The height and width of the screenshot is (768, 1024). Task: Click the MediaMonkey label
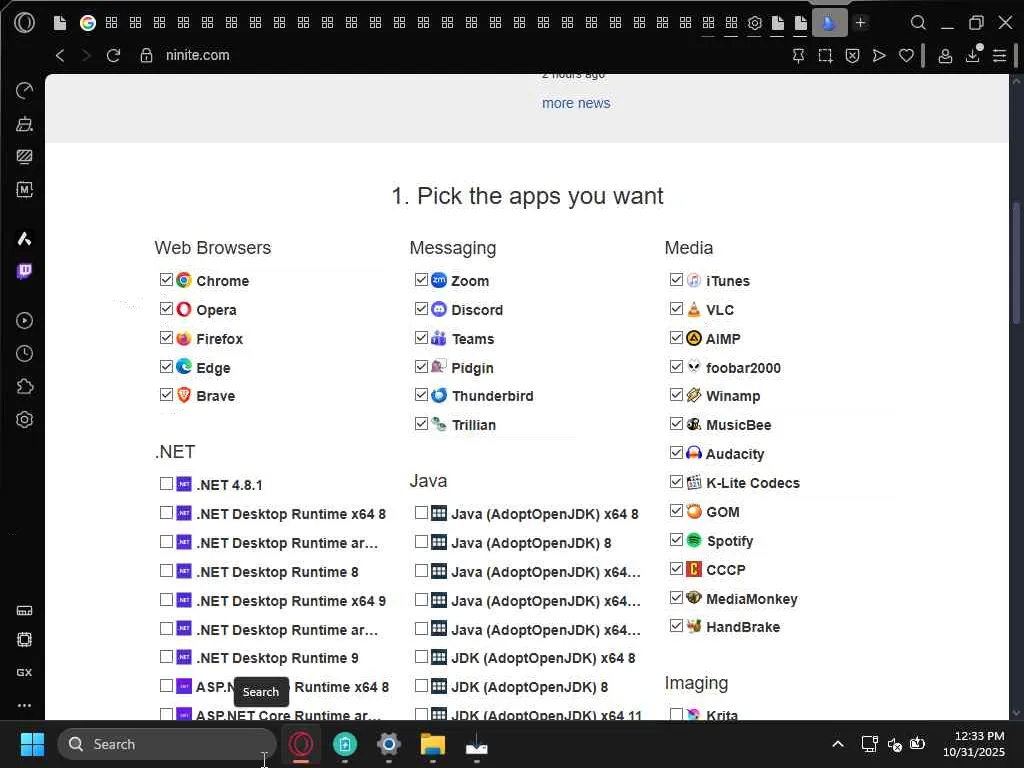752,599
